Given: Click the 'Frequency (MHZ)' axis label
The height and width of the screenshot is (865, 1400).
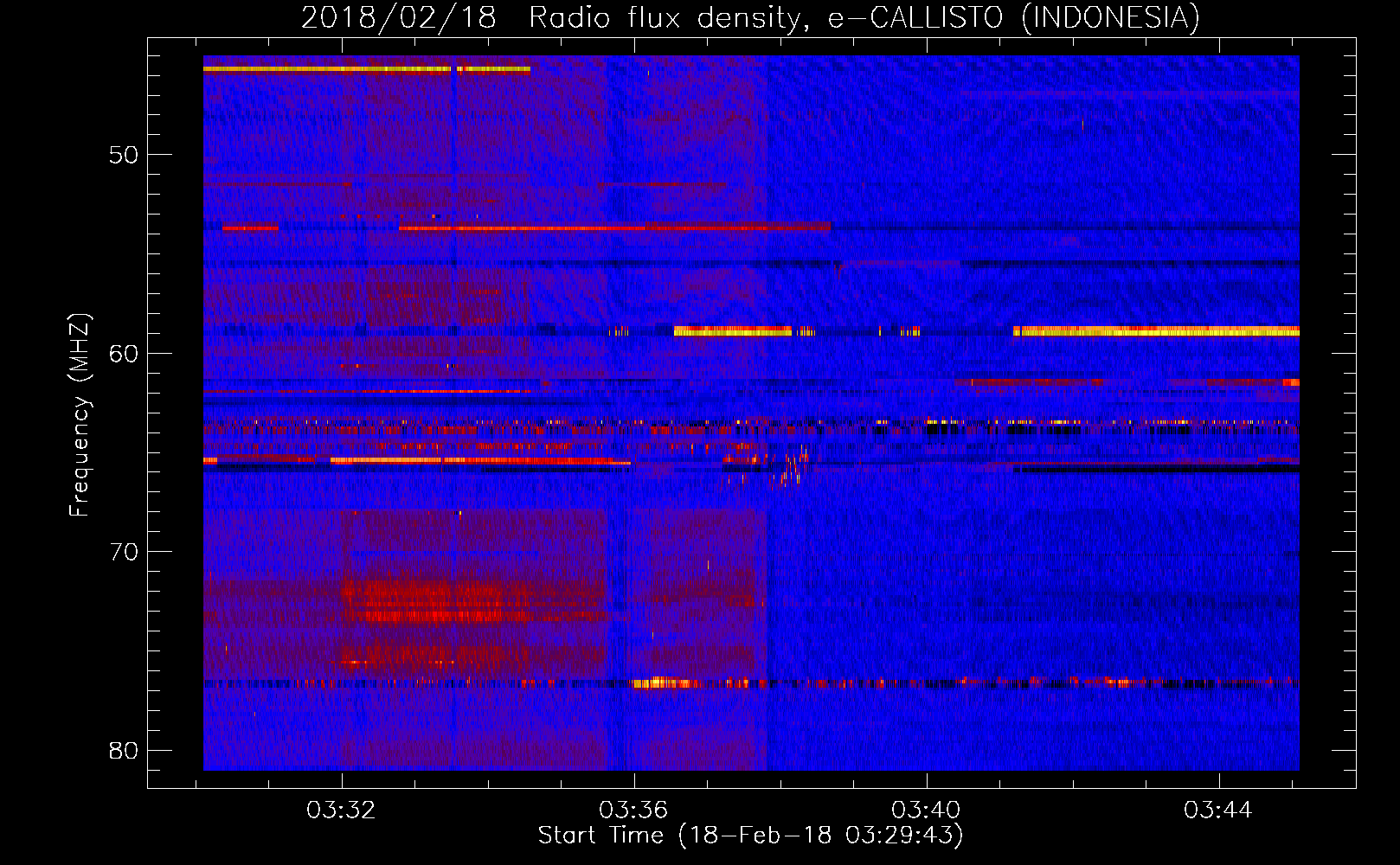Looking at the screenshot, I should pyautogui.click(x=79, y=414).
